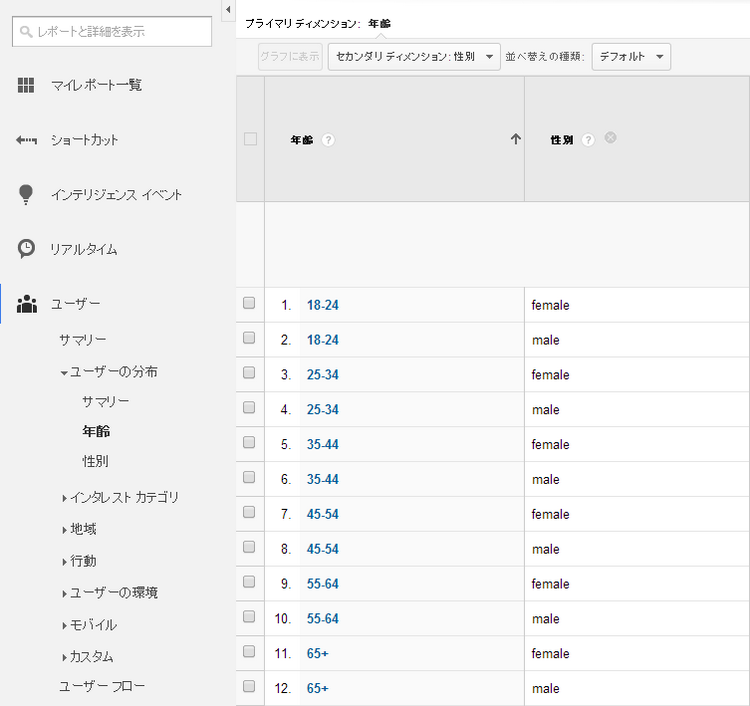This screenshot has width=750, height=706.
Task: Select ユーザー menu section
Action: pos(76,304)
